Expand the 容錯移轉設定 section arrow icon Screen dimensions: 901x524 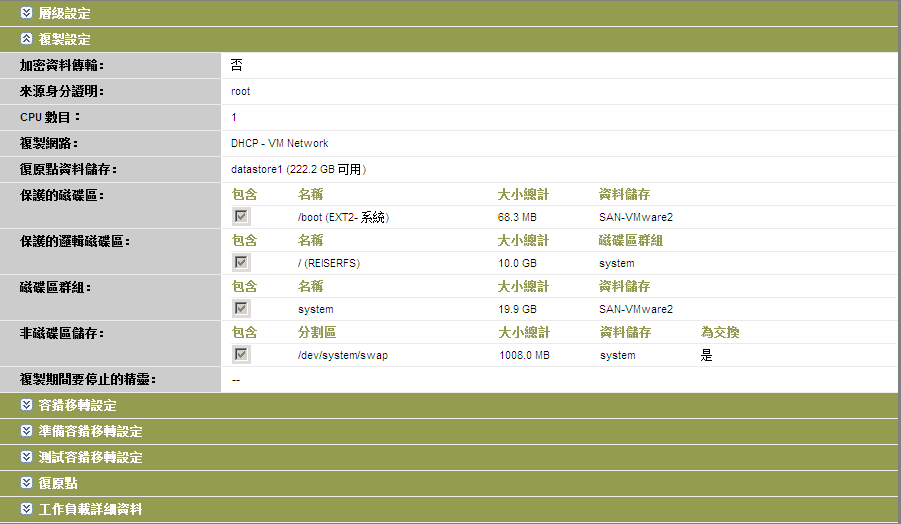click(26, 405)
